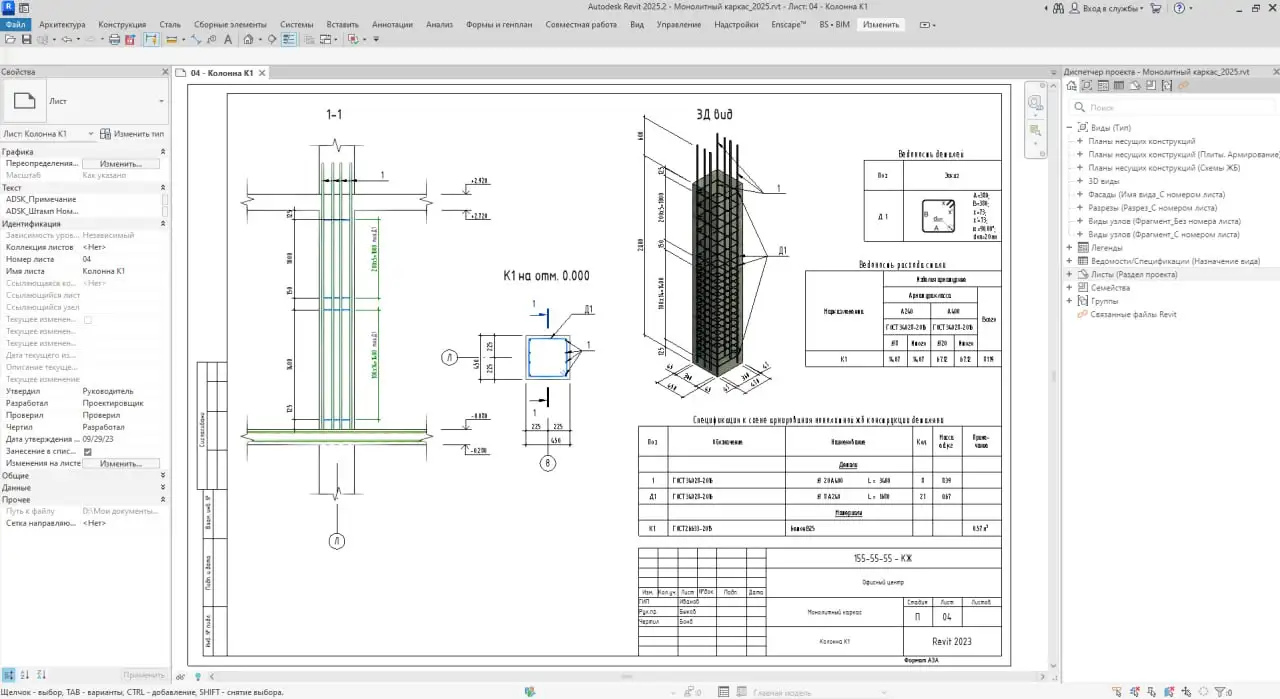1280x699 pixels.
Task: Click 'Изменить...' button for Переопределения
Action: pyautogui.click(x=120, y=163)
